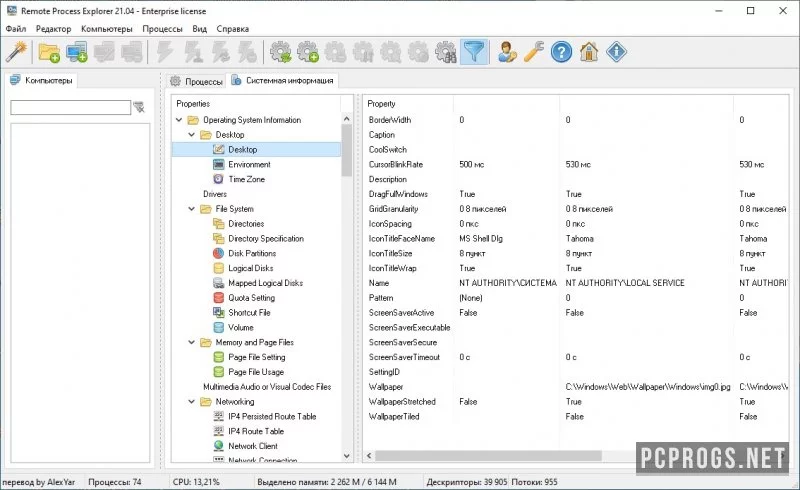
Task: Select Multimedia Audio or Visual Codec Files
Action: pyautogui.click(x=267, y=386)
